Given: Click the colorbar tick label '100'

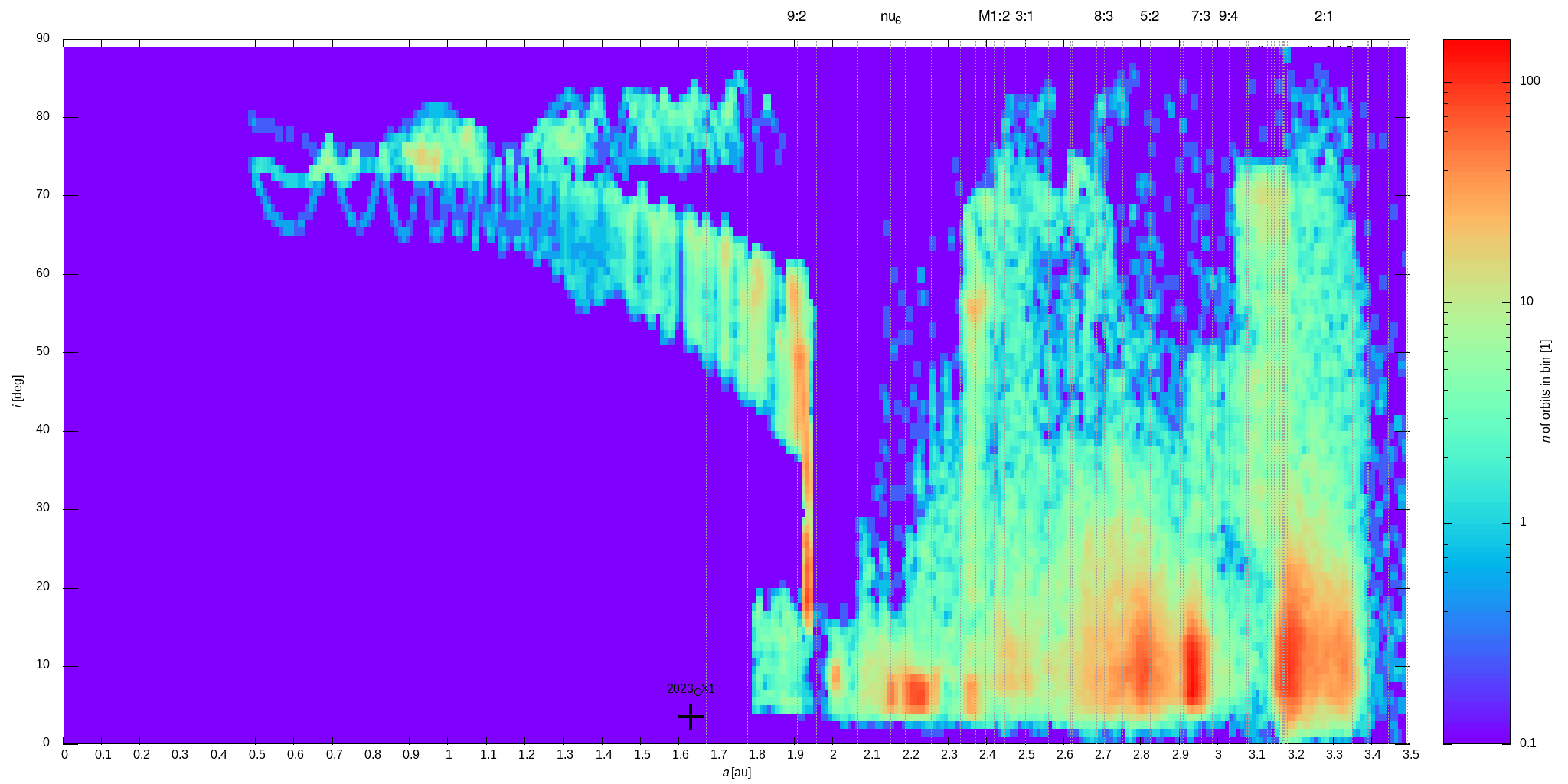Looking at the screenshot, I should tap(1529, 81).
